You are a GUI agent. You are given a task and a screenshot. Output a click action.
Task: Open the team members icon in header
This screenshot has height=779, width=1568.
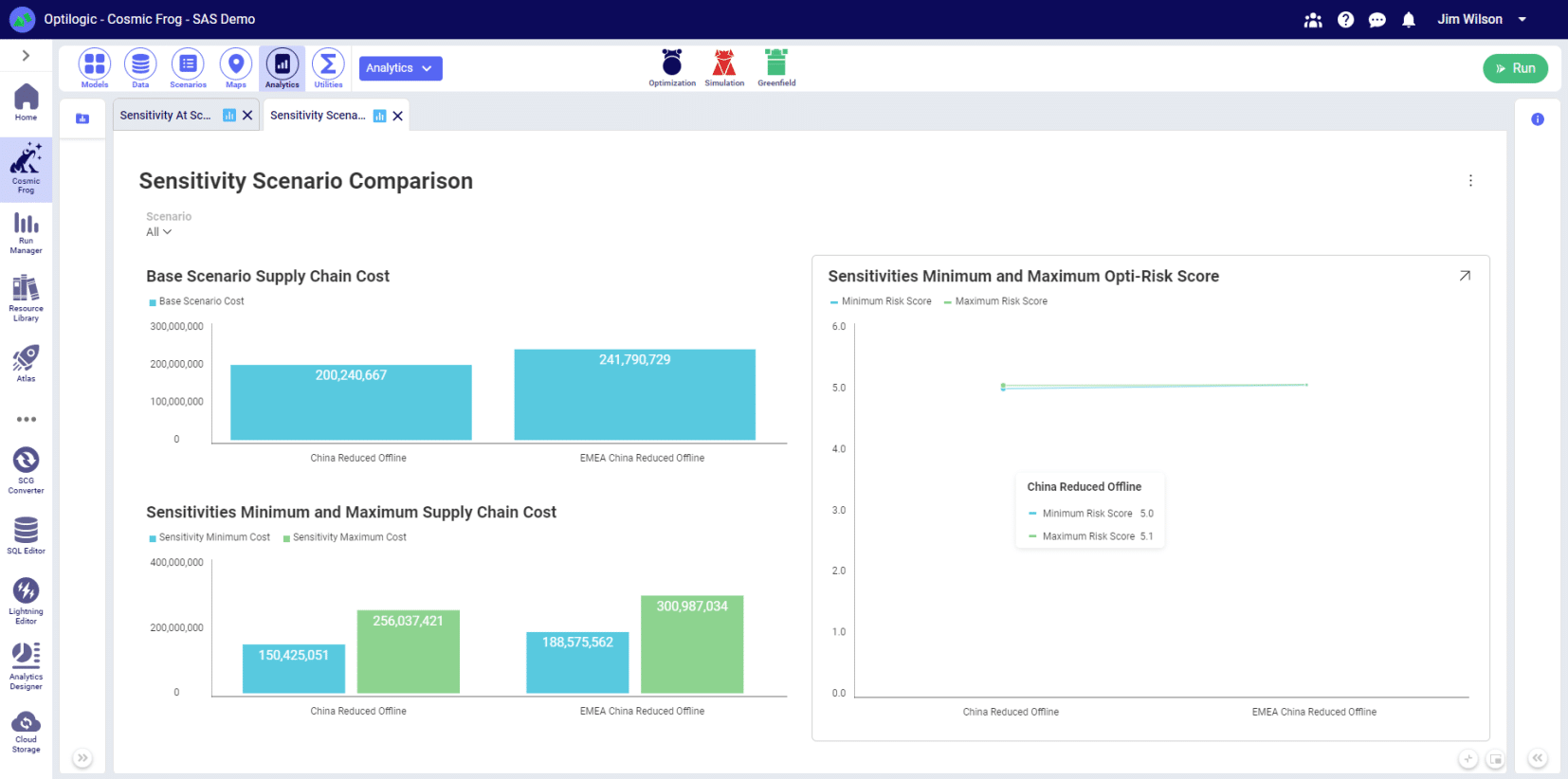1313,20
